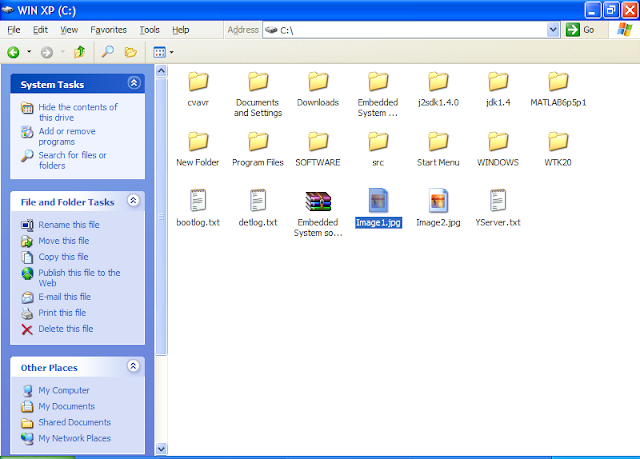
Task: Go up one folder level
Action: (80, 52)
